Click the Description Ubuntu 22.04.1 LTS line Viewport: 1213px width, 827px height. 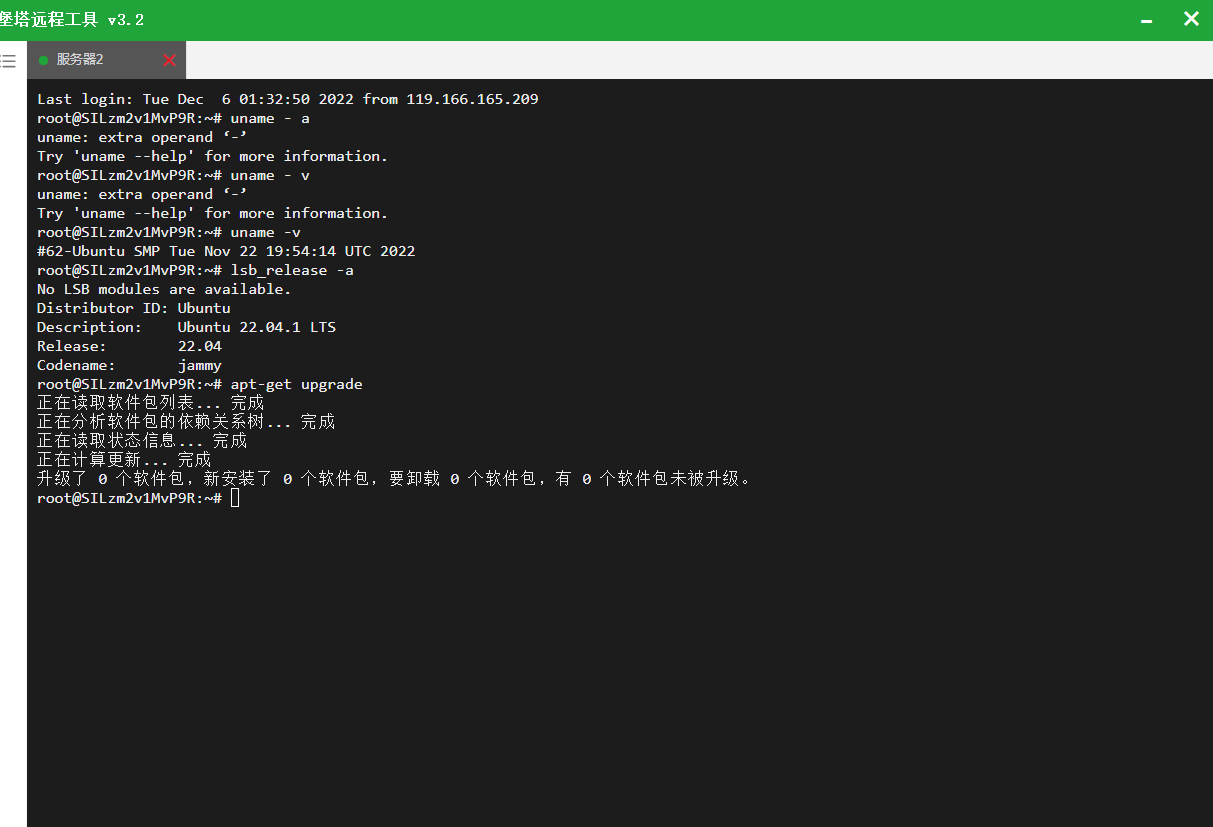(186, 327)
